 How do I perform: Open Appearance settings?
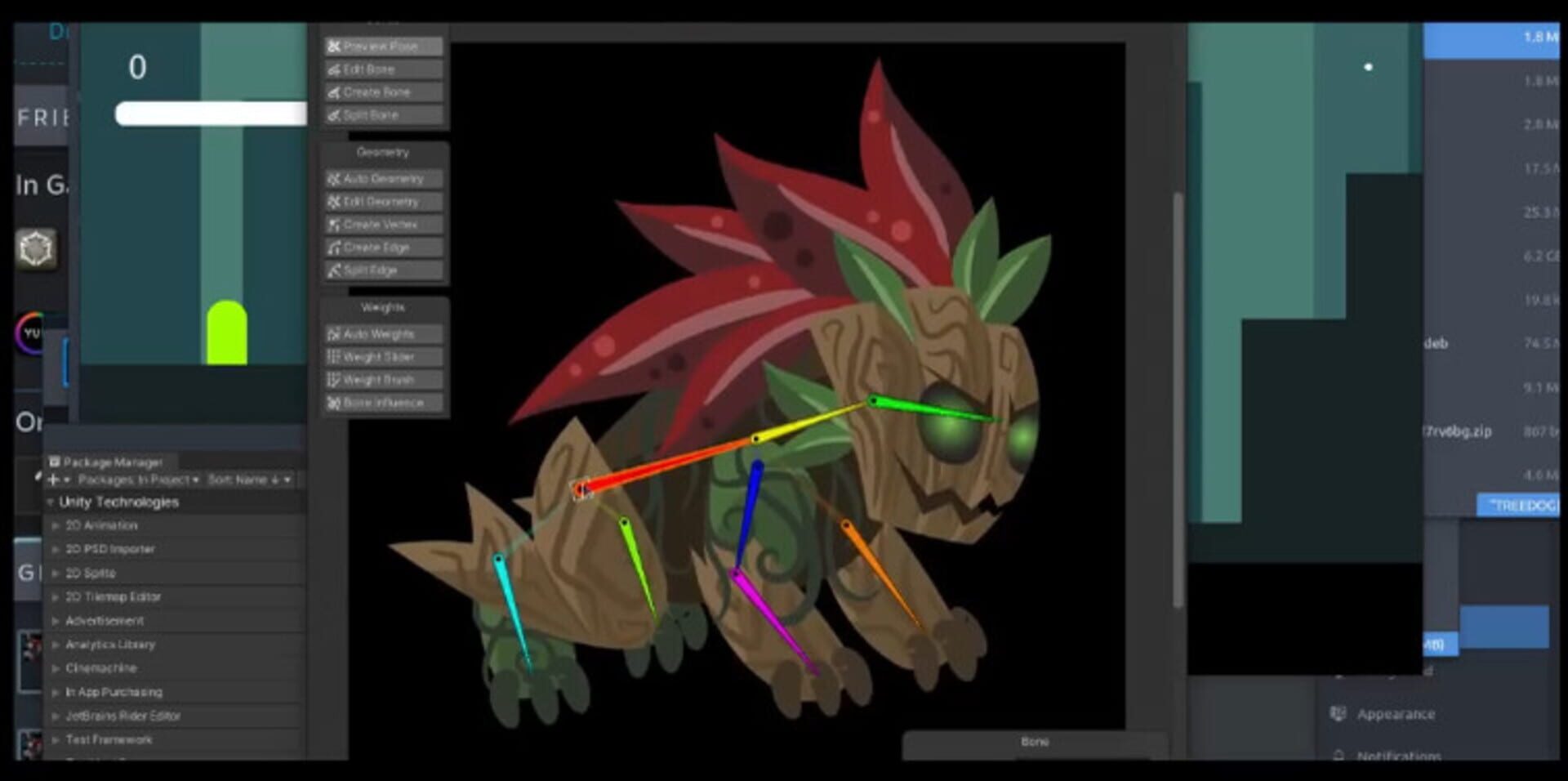pyautogui.click(x=1395, y=714)
